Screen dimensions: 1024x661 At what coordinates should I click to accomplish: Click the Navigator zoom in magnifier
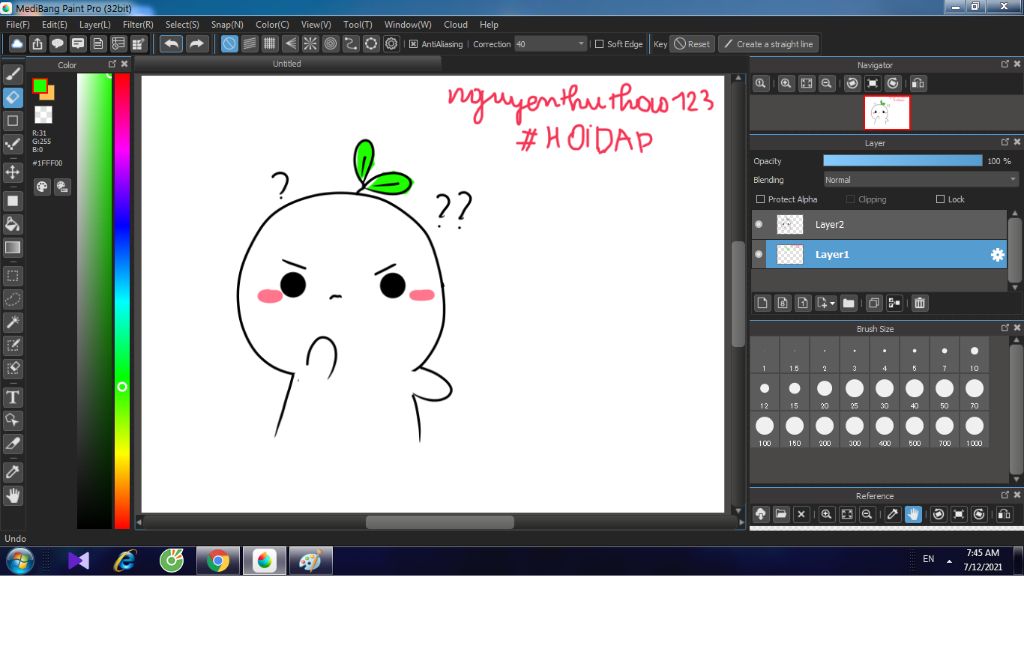coord(786,84)
